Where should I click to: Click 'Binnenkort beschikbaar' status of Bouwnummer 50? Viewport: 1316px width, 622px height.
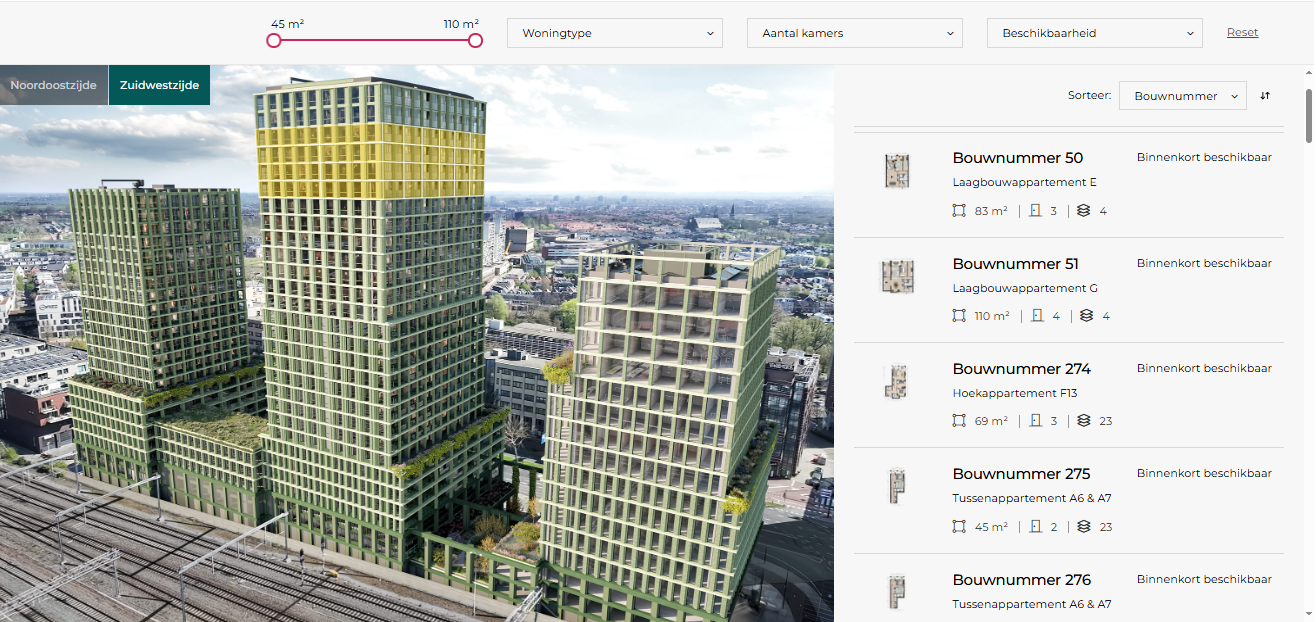[x=1204, y=158]
